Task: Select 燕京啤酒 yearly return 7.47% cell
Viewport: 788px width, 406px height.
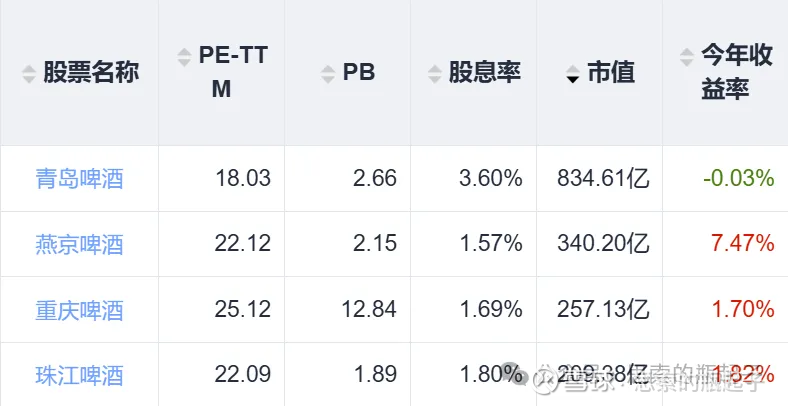Action: tap(738, 244)
